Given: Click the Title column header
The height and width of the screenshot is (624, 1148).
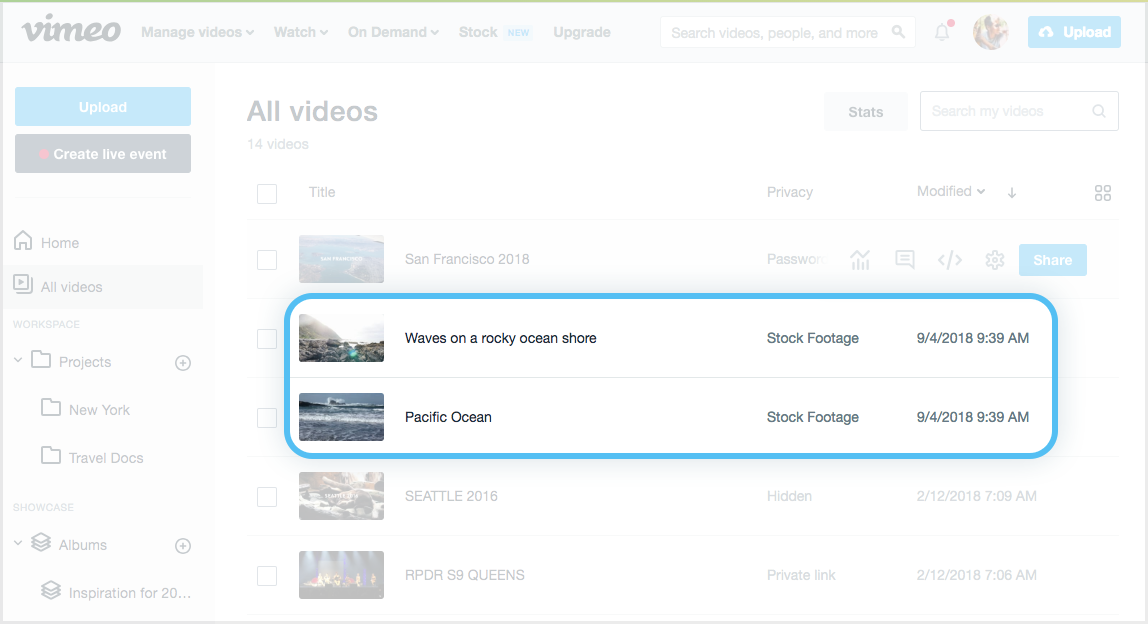Looking at the screenshot, I should point(322,192).
